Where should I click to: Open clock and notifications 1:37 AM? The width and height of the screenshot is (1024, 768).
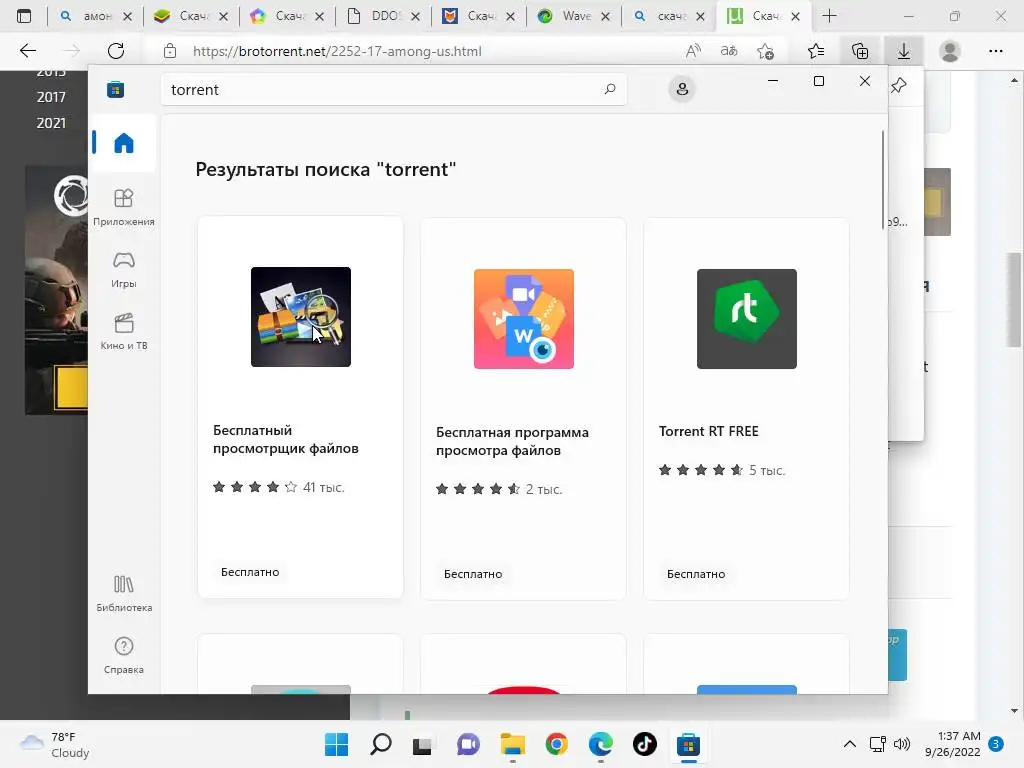pos(953,744)
